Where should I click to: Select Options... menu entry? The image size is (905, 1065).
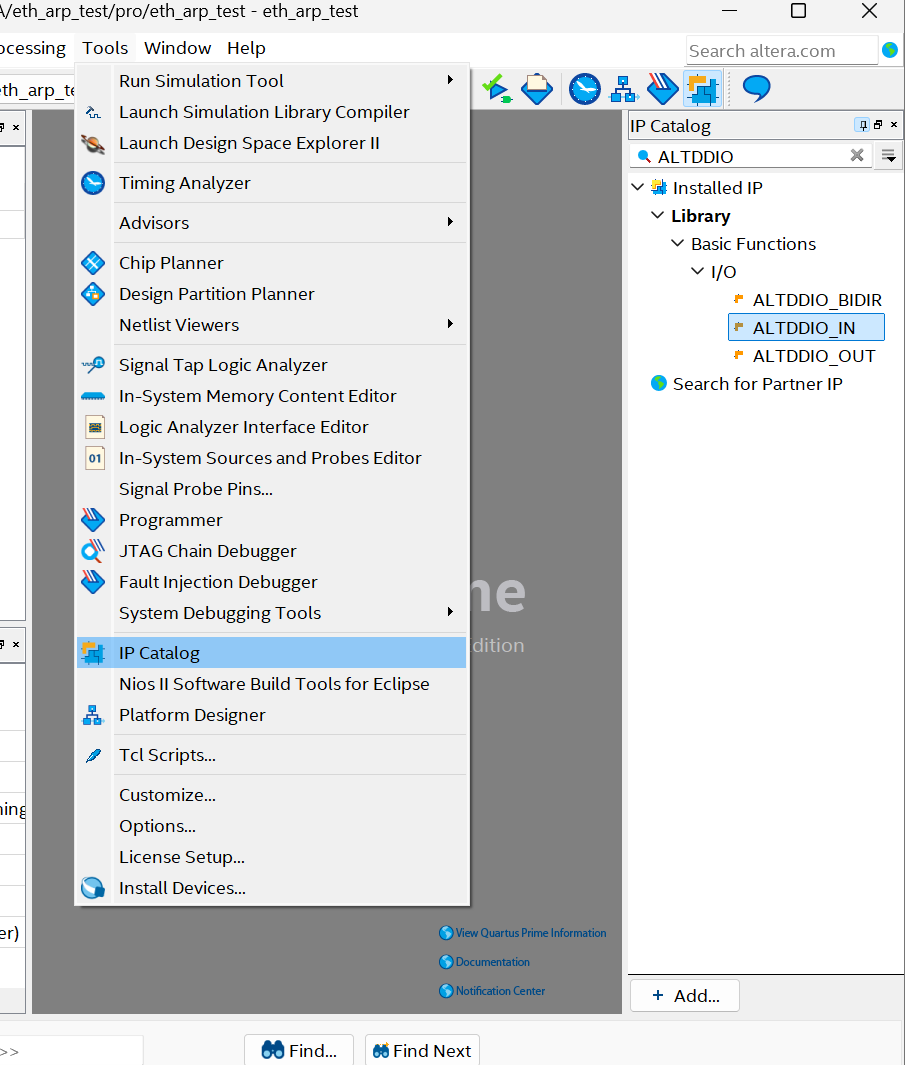272,826
